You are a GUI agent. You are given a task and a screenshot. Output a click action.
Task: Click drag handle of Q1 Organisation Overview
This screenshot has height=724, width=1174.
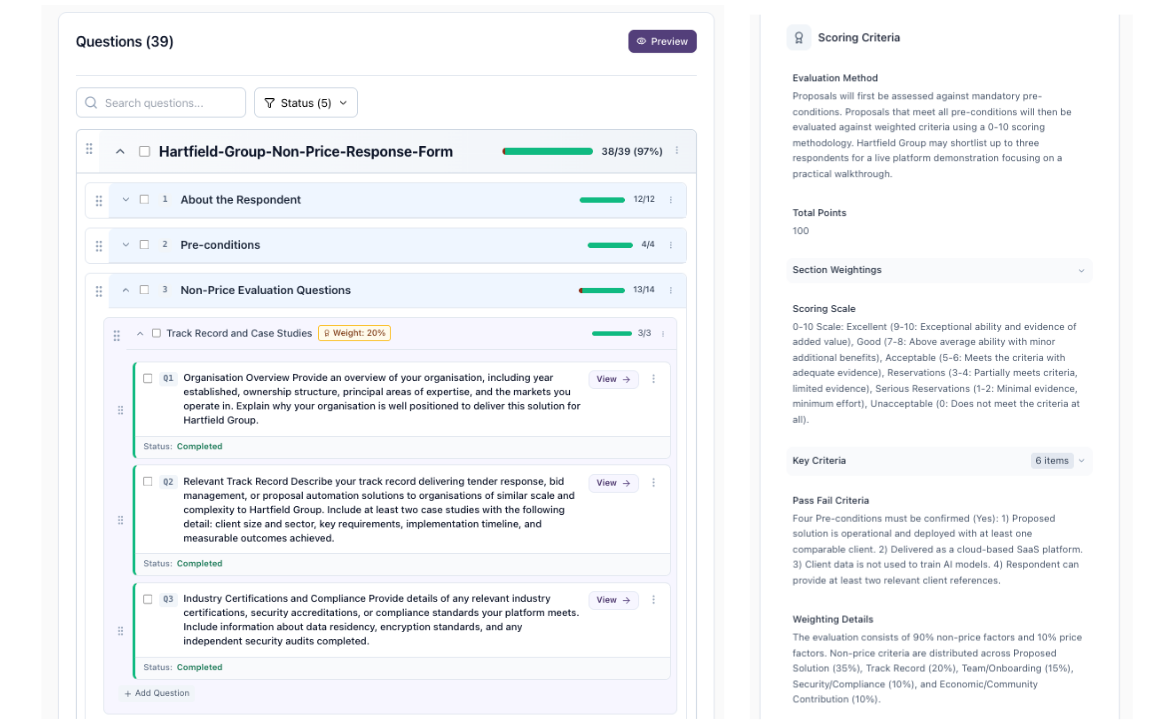point(121,410)
